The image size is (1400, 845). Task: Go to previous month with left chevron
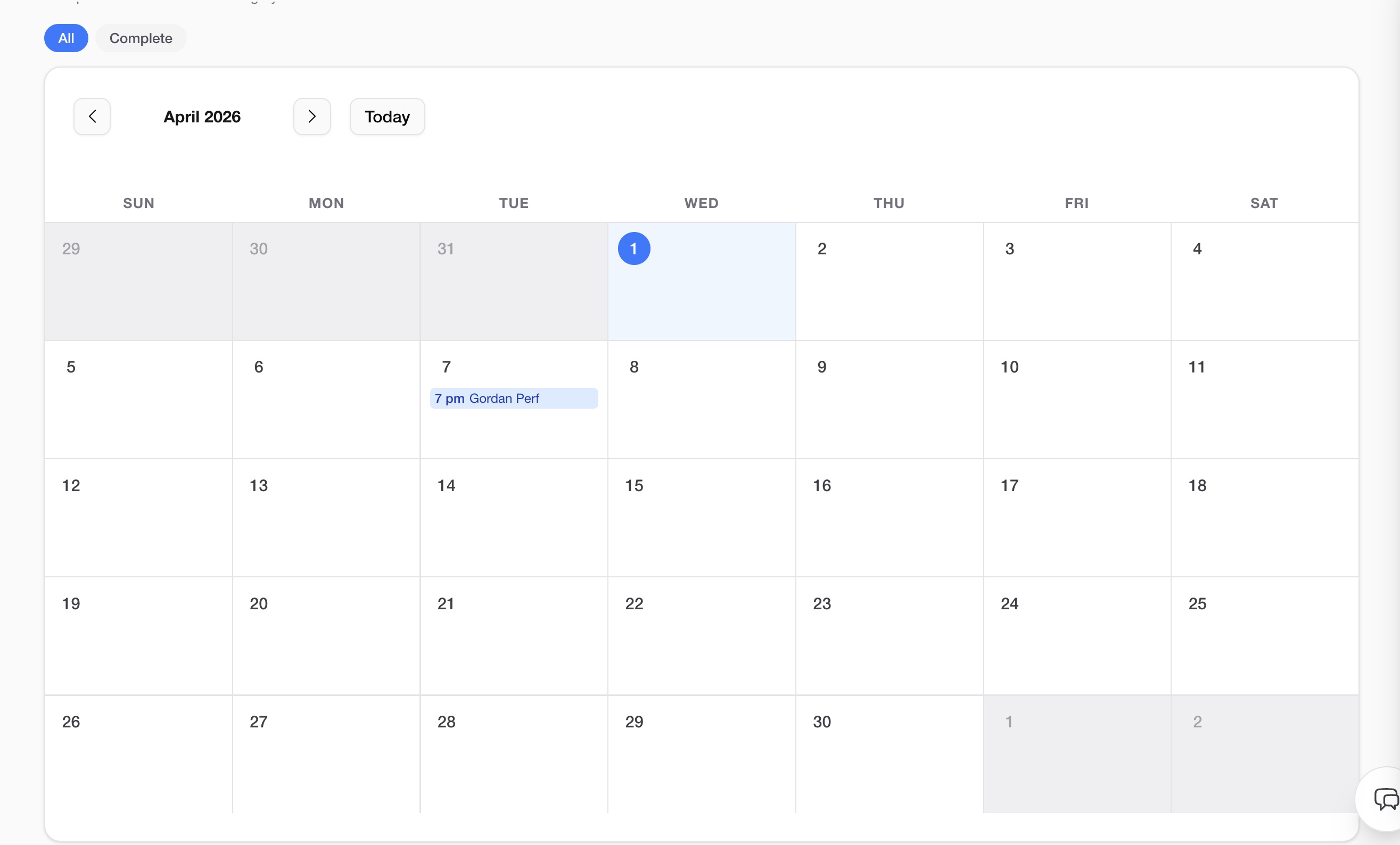coord(92,117)
